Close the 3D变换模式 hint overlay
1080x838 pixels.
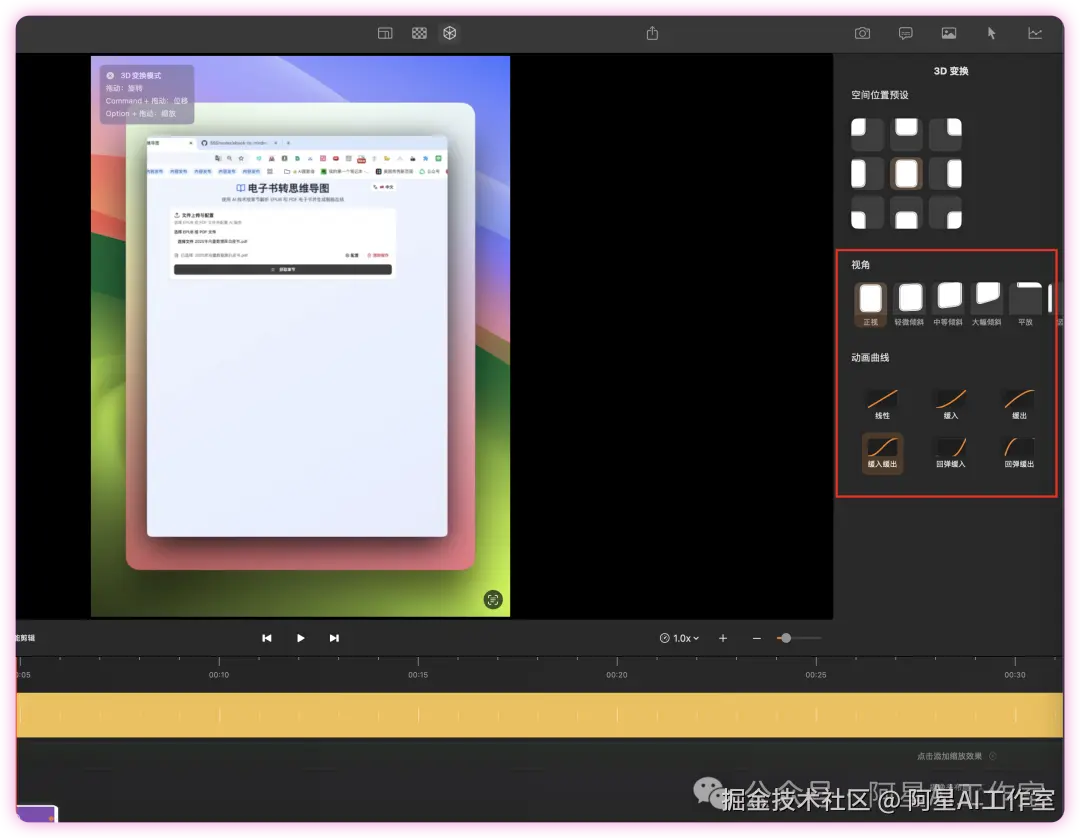[110, 76]
